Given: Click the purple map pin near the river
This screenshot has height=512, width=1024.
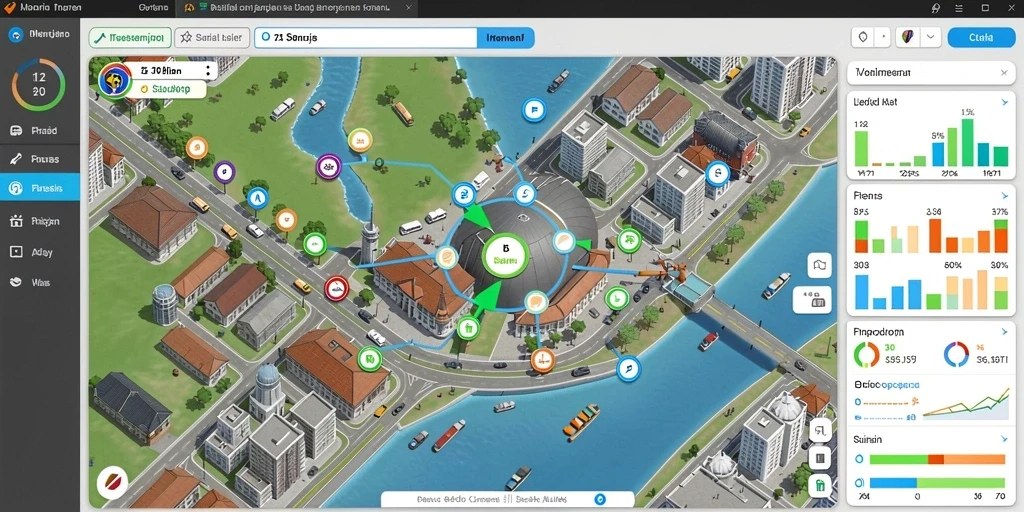Looking at the screenshot, I should coord(328,167).
